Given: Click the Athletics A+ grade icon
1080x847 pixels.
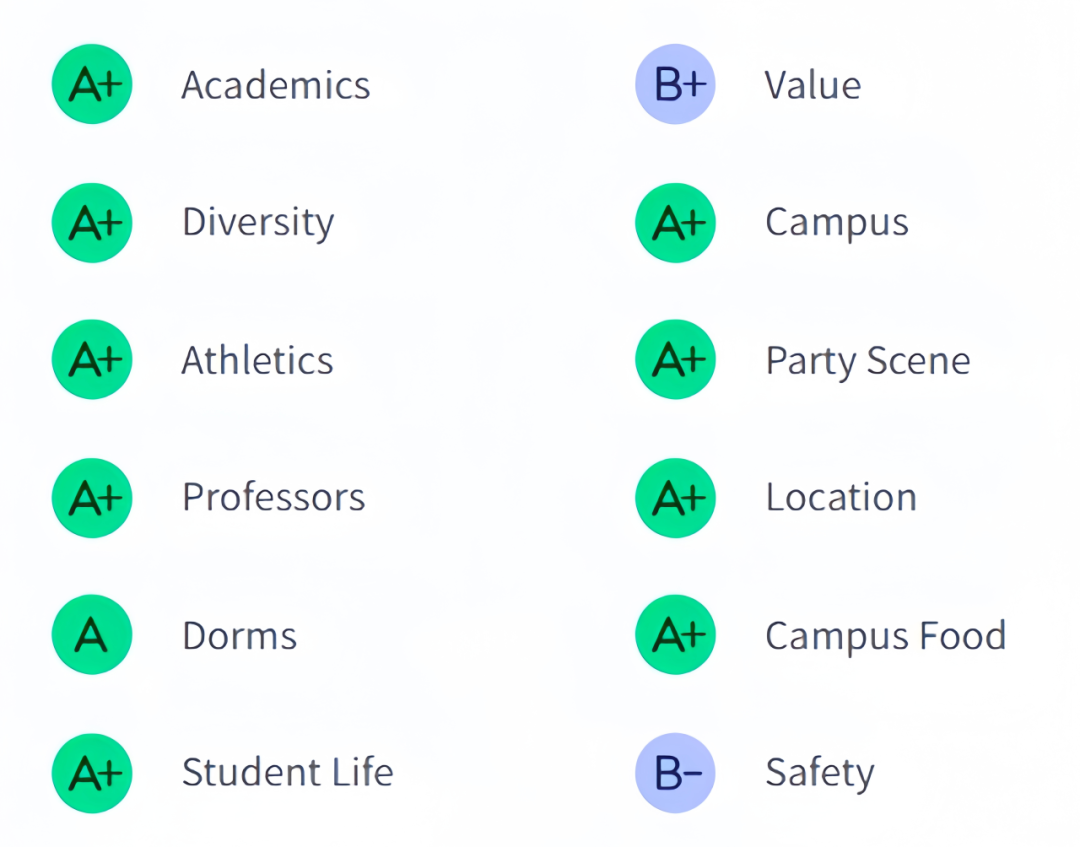Looking at the screenshot, I should point(92,359).
